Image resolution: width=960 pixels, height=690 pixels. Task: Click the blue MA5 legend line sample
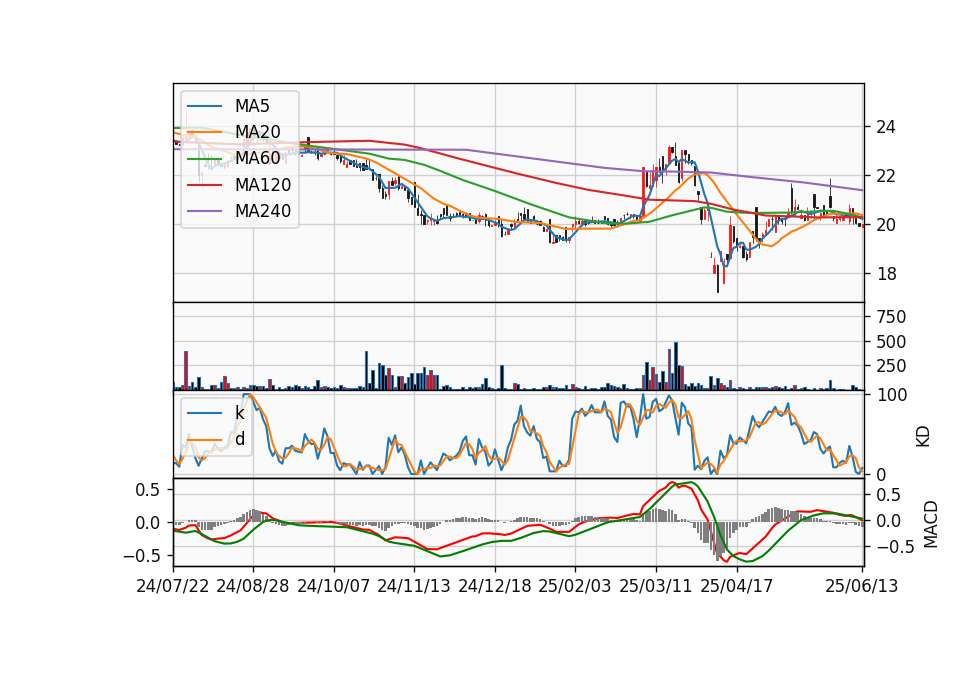[204, 106]
